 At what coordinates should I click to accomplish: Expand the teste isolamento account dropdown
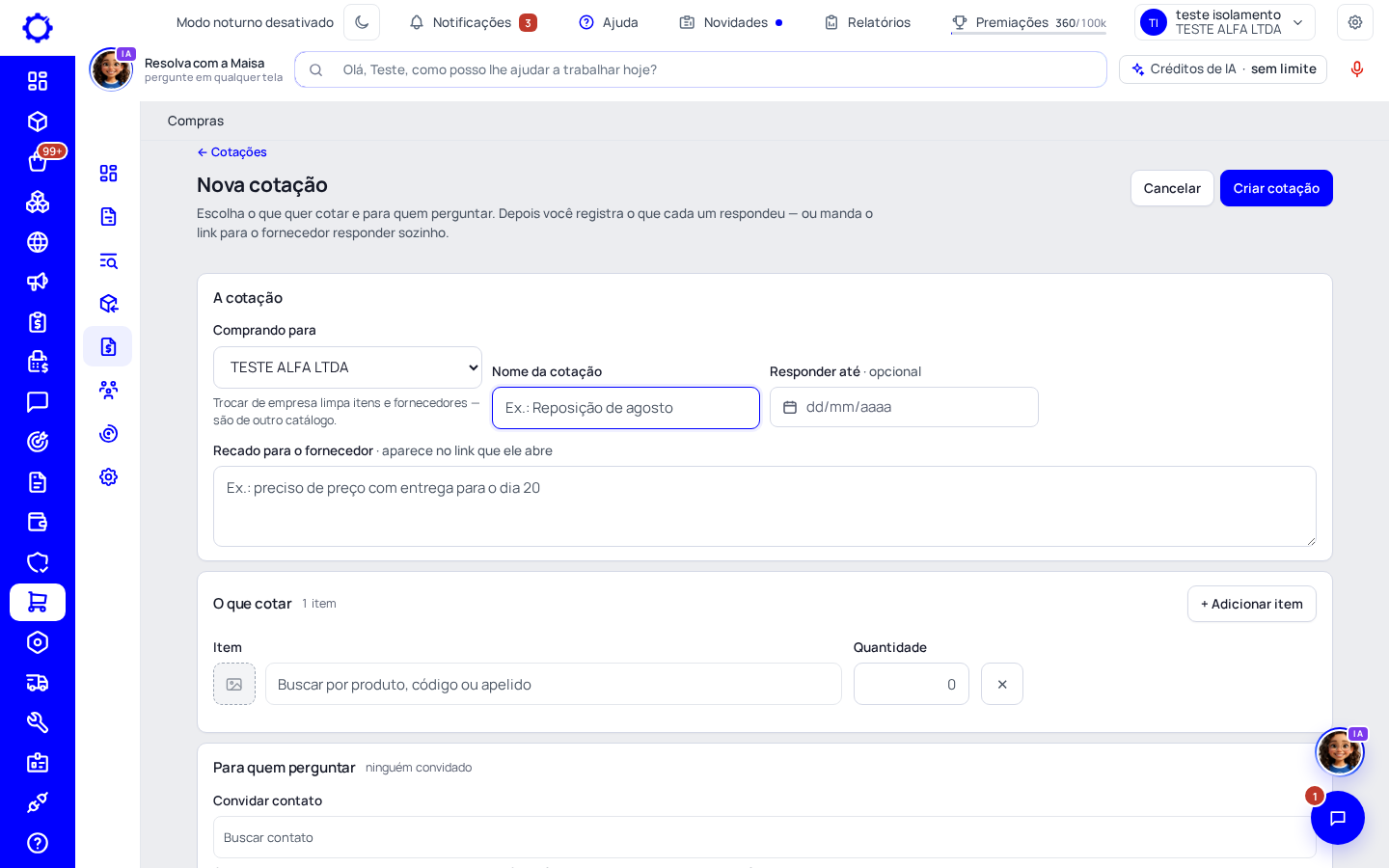[x=1225, y=22]
